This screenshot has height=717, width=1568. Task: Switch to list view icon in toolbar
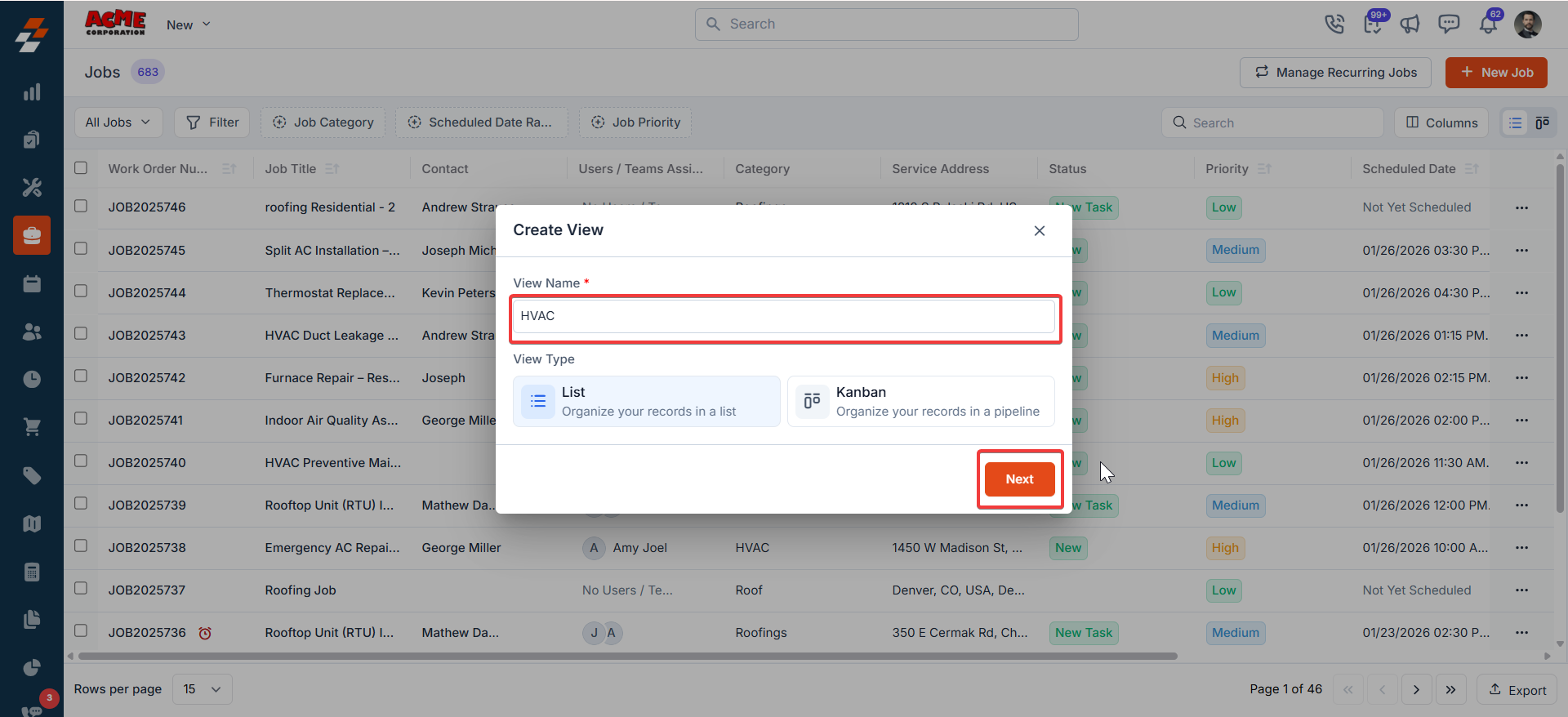click(x=1516, y=122)
